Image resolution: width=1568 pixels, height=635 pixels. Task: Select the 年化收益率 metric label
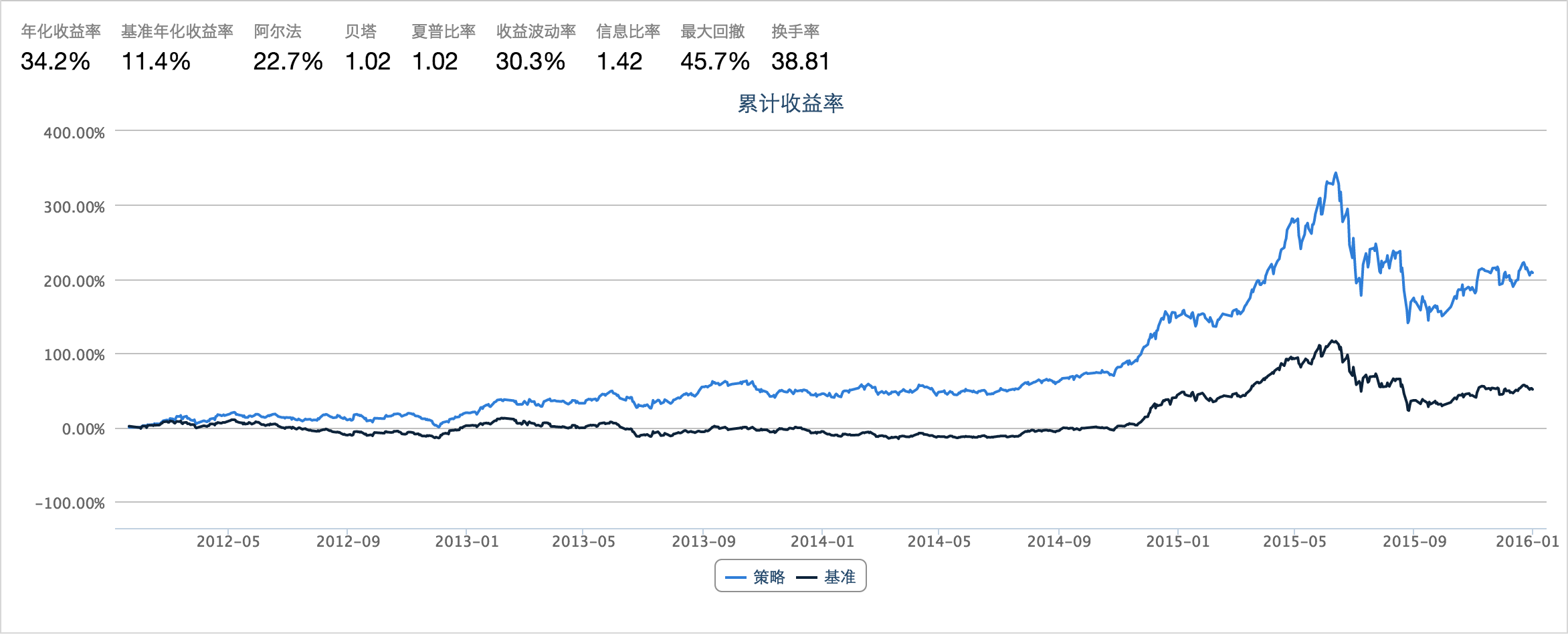pyautogui.click(x=61, y=31)
